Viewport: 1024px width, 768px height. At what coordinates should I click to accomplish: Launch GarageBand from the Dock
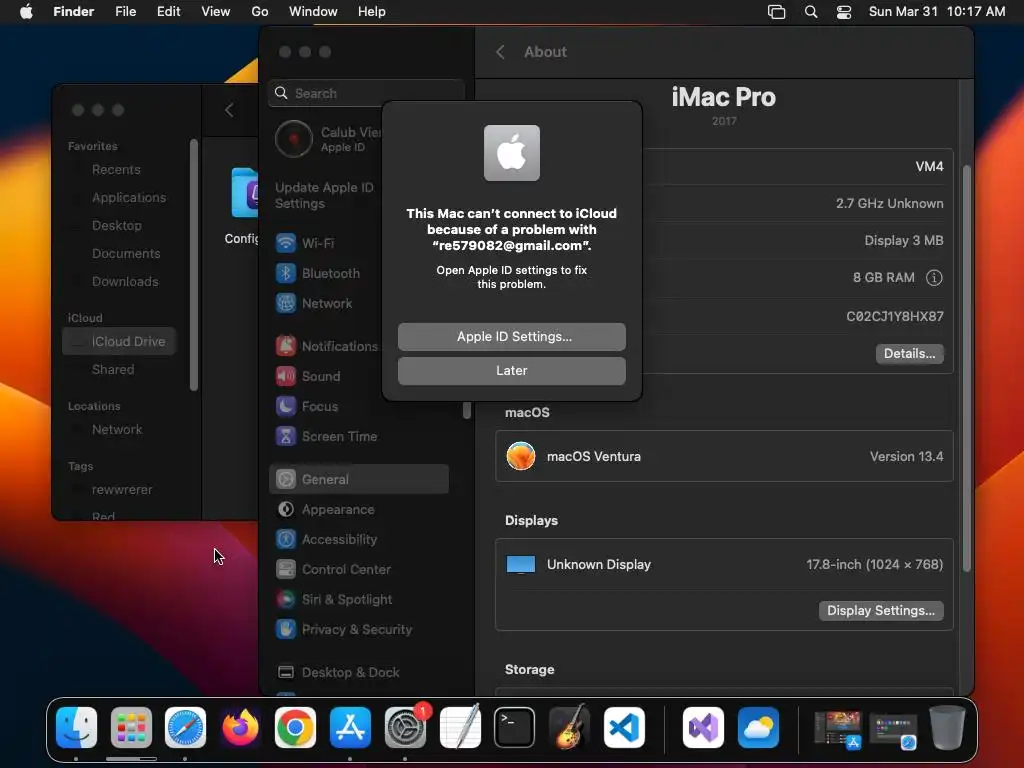click(569, 728)
